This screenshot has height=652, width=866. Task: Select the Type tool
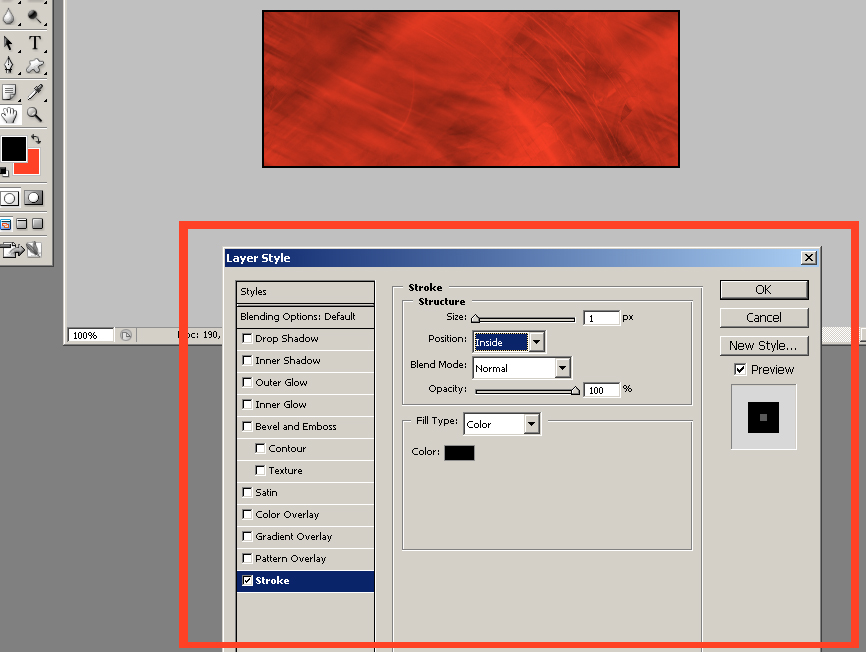point(35,43)
